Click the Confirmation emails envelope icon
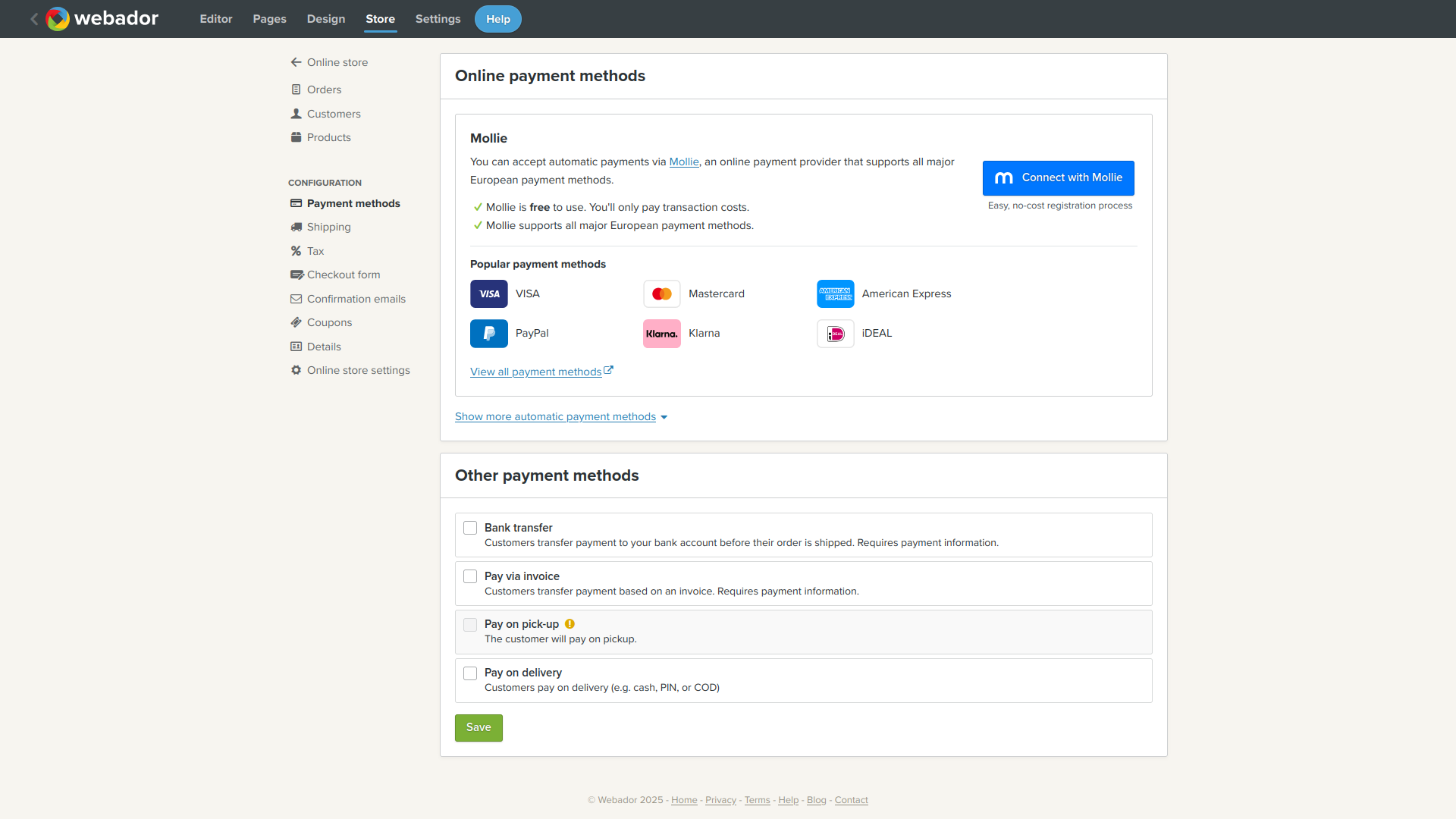 [296, 299]
